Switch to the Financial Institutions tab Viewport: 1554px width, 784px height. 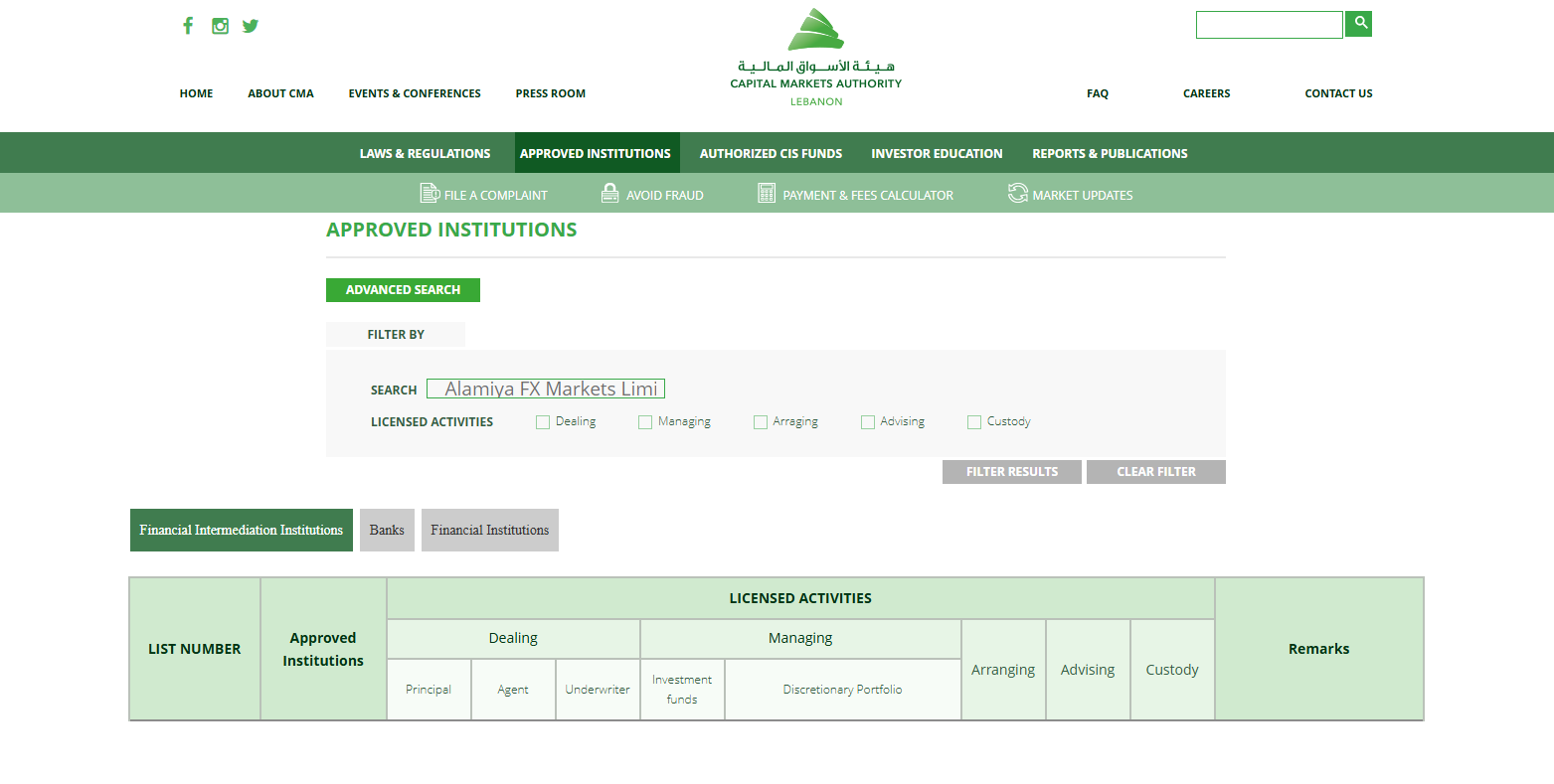tap(489, 531)
